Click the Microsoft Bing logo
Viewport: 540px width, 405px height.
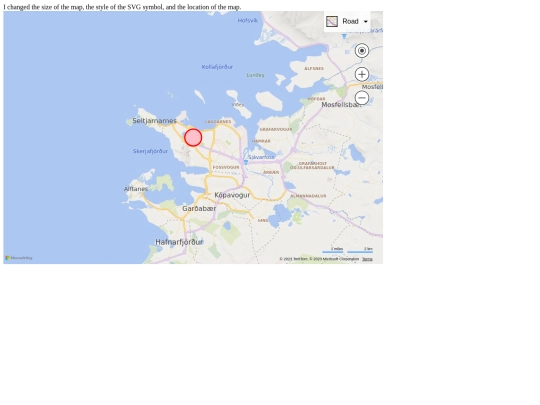click(x=19, y=258)
